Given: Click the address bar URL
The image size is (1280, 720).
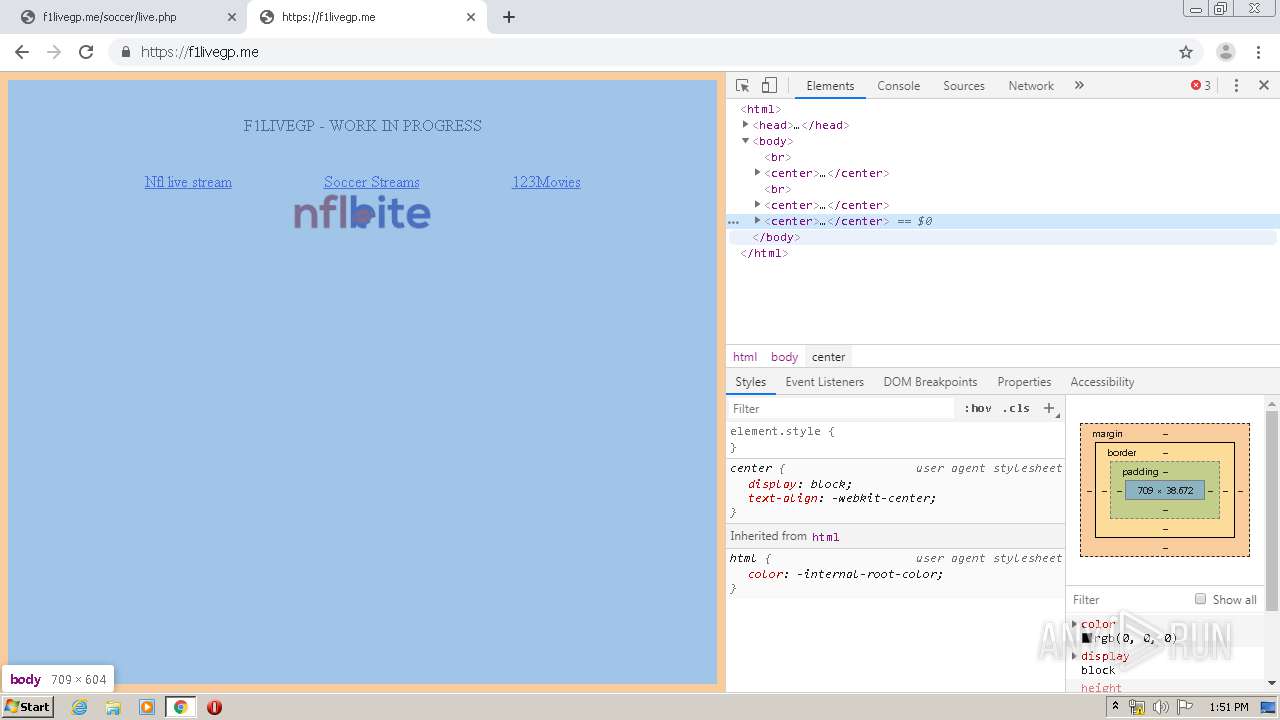Looking at the screenshot, I should (x=200, y=52).
